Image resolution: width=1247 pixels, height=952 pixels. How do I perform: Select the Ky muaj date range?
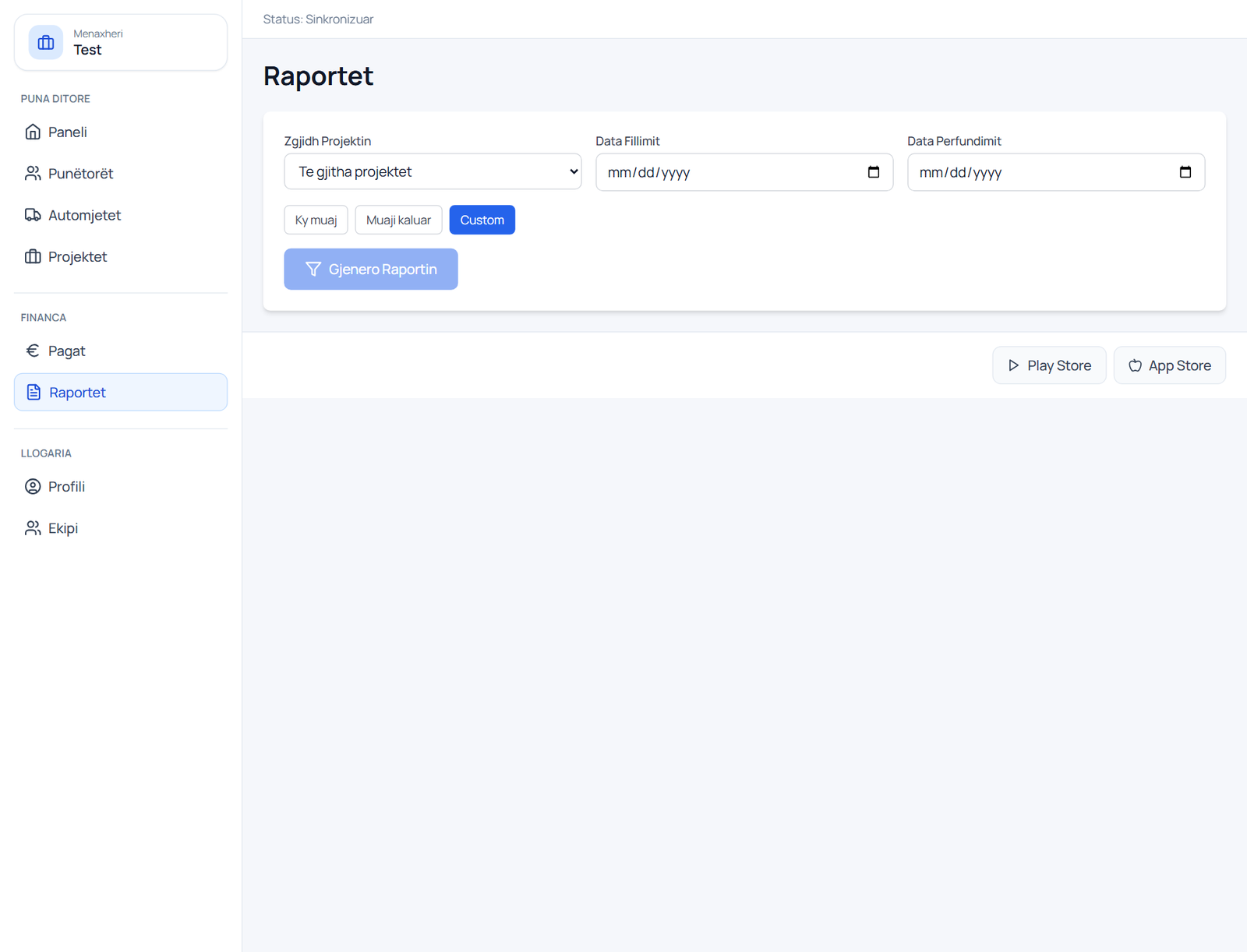pyautogui.click(x=316, y=220)
